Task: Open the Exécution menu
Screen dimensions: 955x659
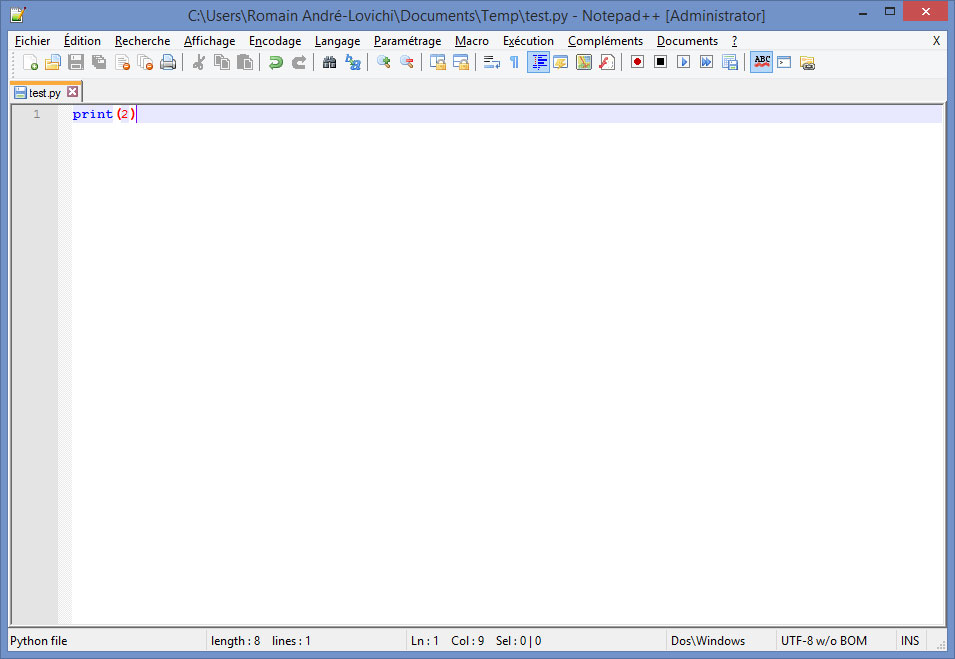Action: [528, 41]
